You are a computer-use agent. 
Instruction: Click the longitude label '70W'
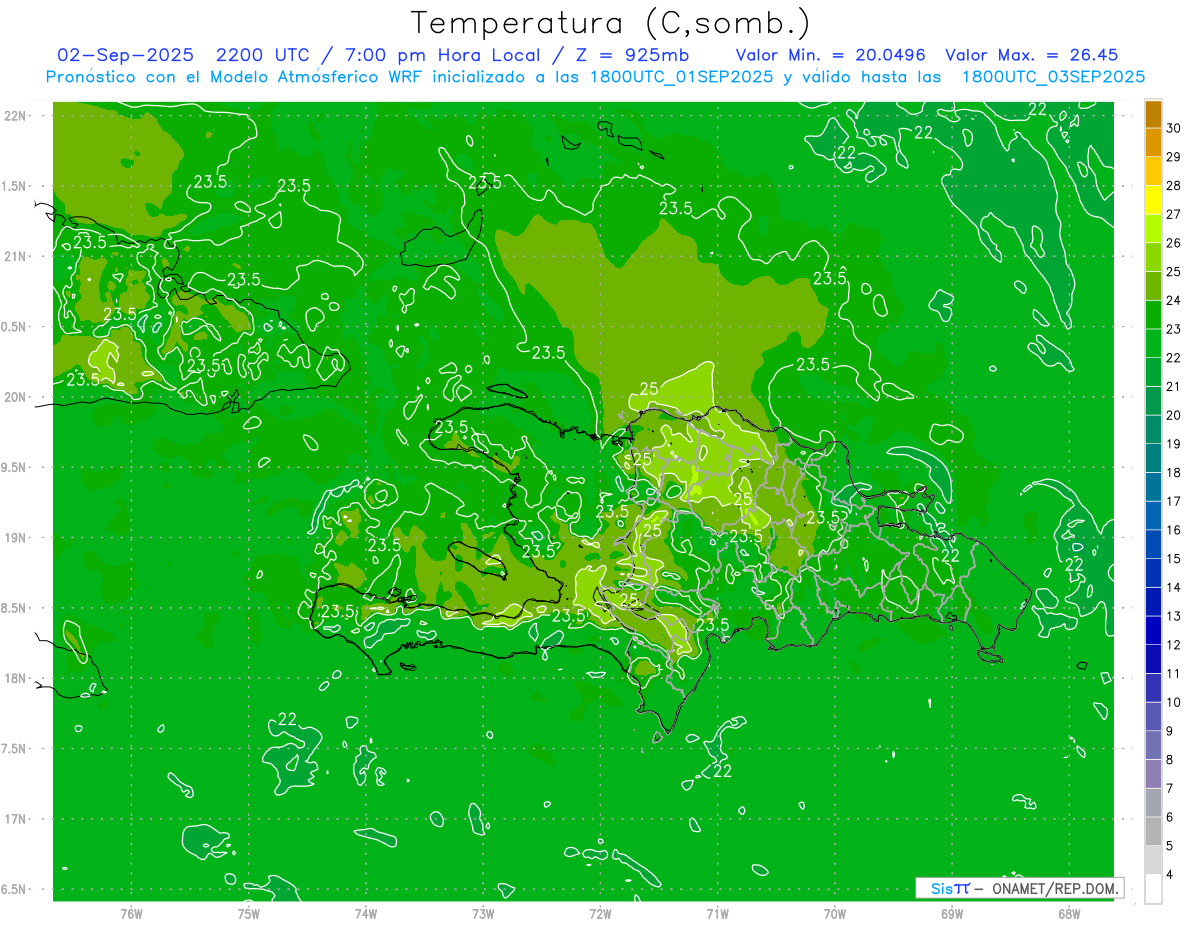coord(835,914)
